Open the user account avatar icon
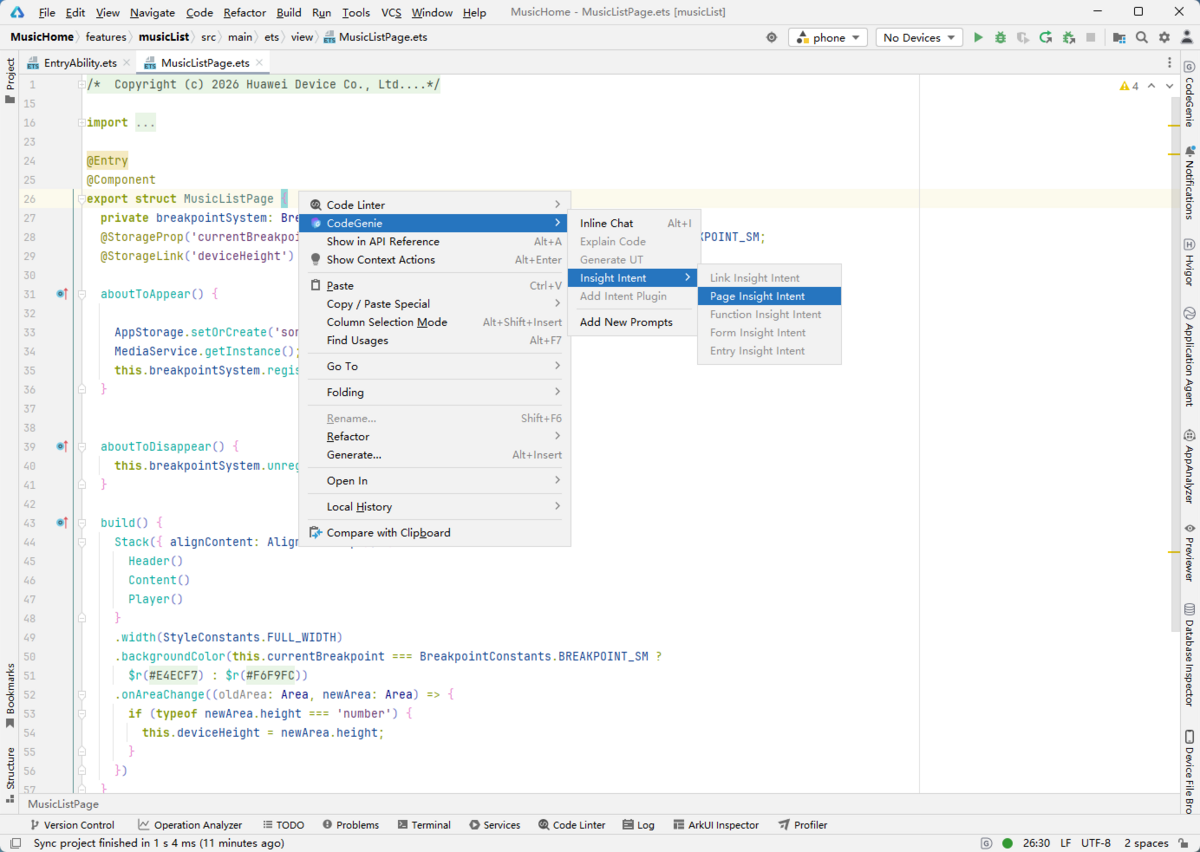 tap(1186, 38)
